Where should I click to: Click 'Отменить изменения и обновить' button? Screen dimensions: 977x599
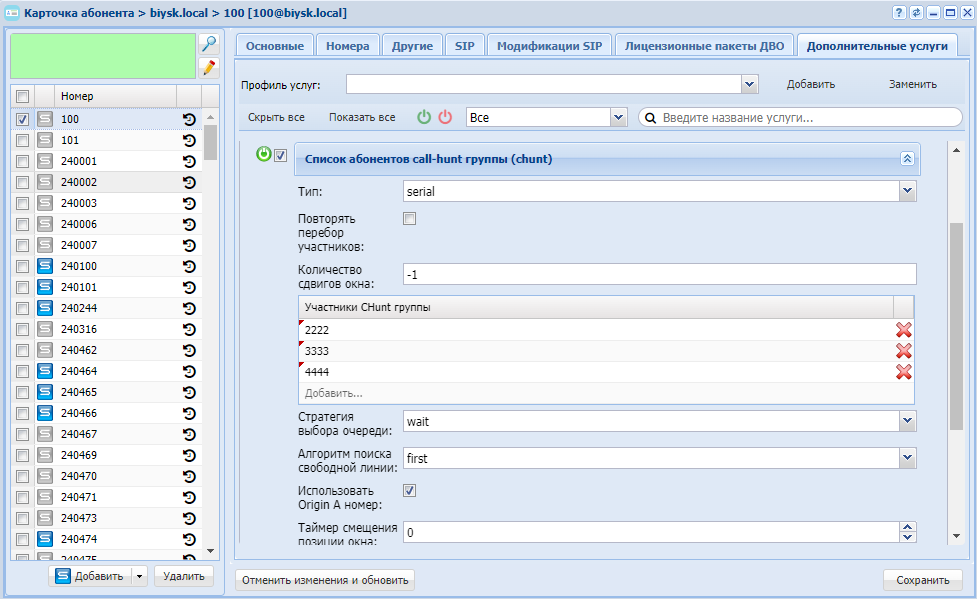click(325, 580)
